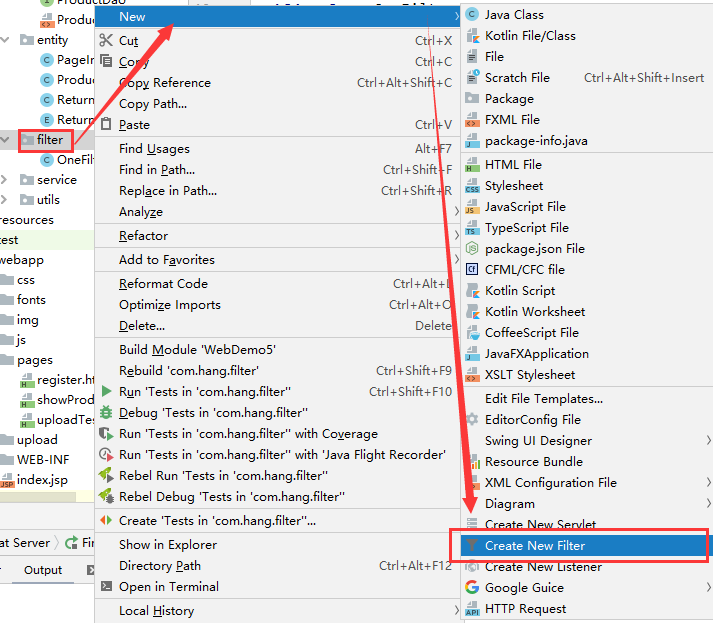Select Directory Path entry
This screenshot has width=713, height=623.
(278, 566)
